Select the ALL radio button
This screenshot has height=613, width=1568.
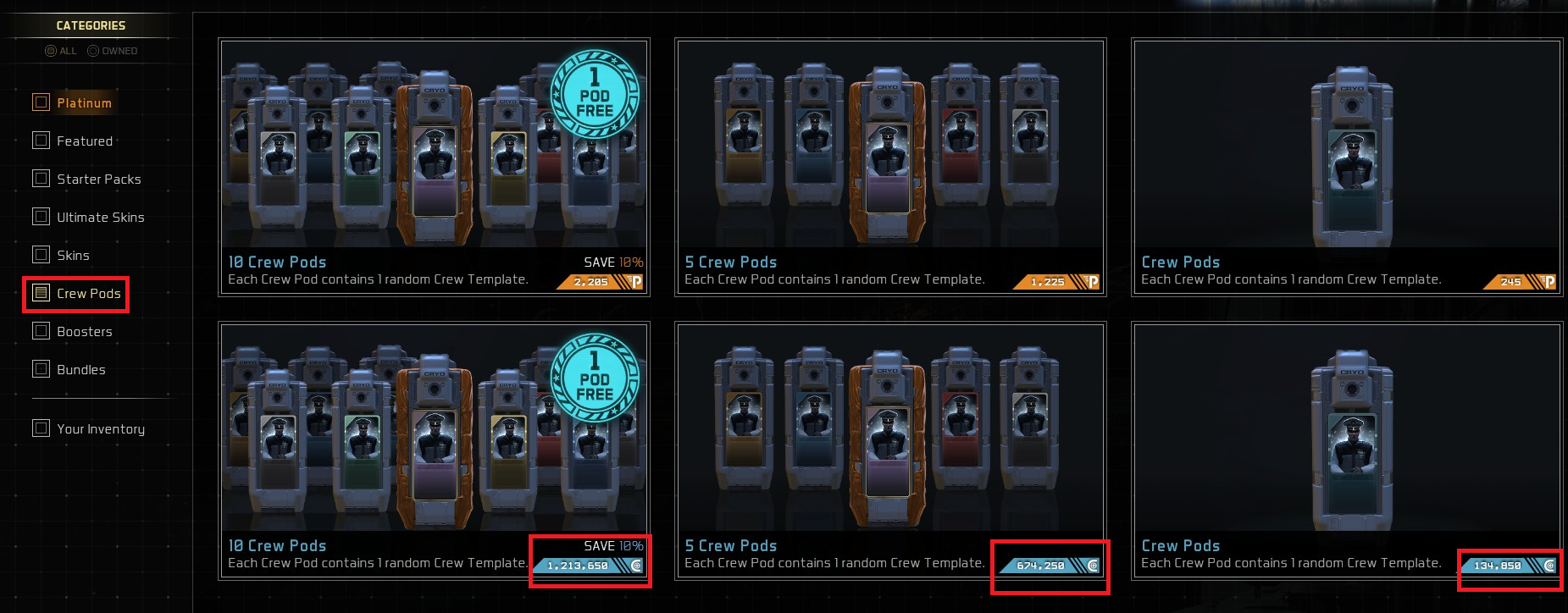coord(50,51)
